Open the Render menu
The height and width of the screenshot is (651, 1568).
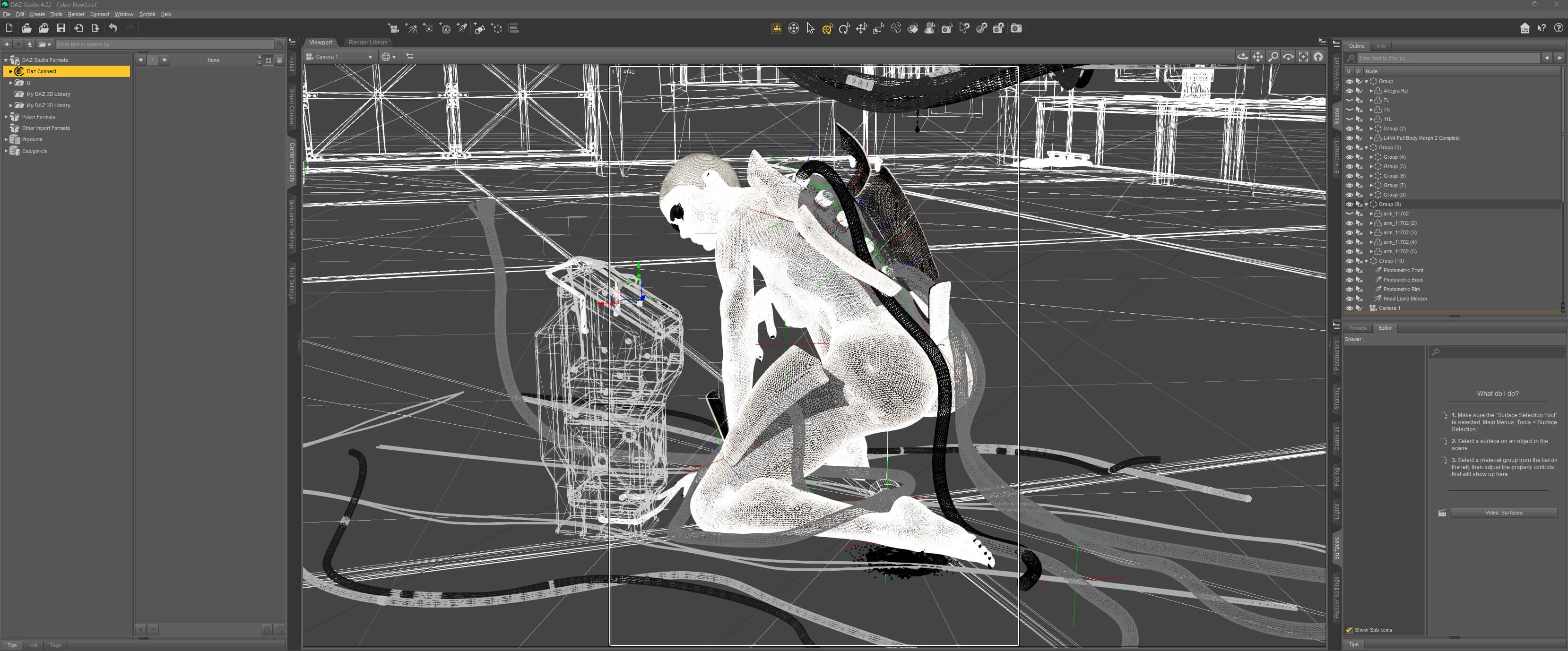76,14
